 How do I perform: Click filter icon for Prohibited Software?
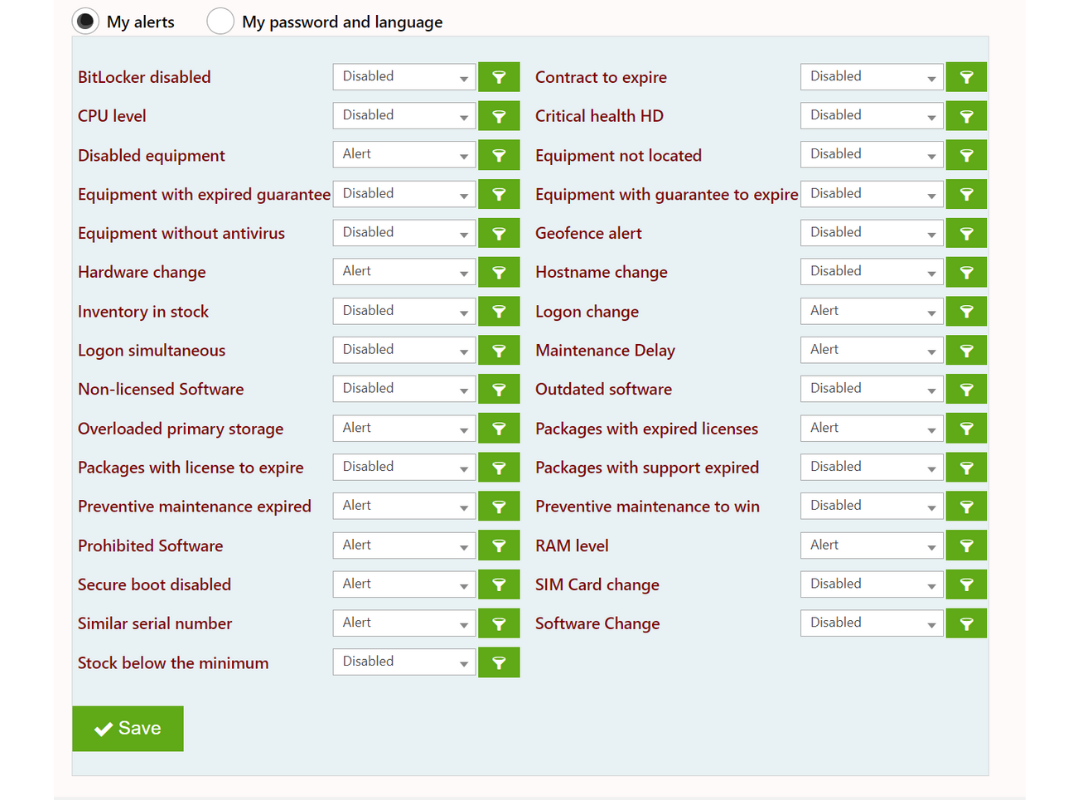click(498, 546)
